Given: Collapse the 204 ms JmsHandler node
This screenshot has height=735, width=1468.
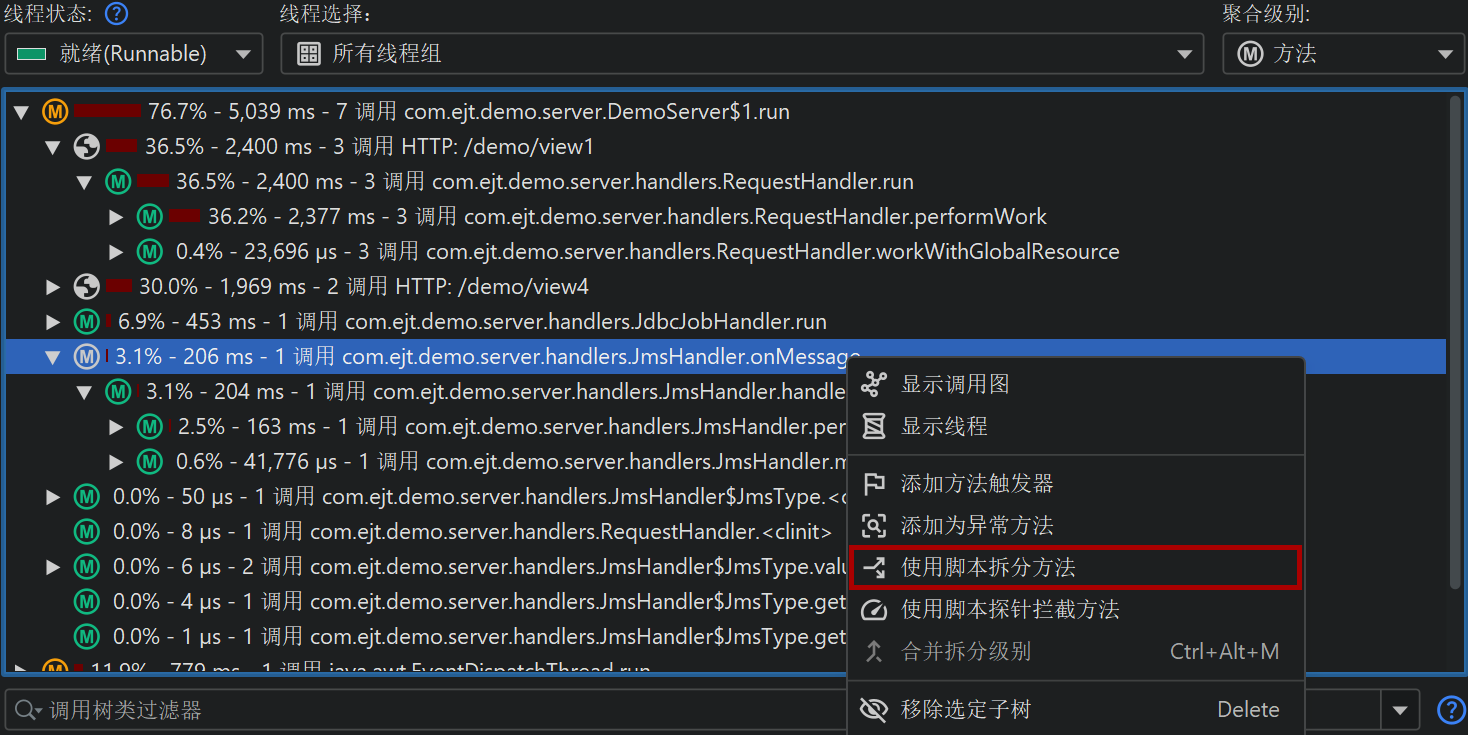Looking at the screenshot, I should [85, 392].
